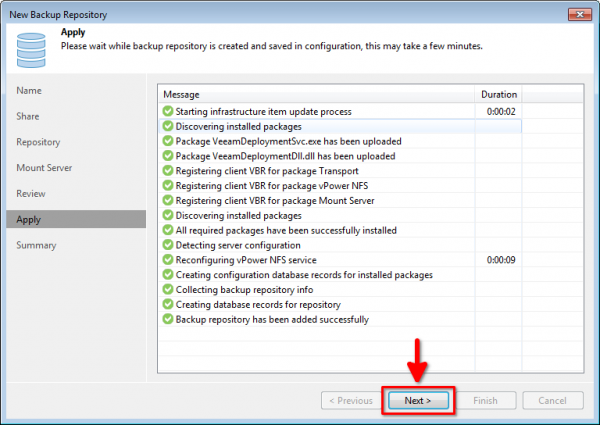Open the Share step in sidebar
Viewport: 600px width, 425px height.
(x=28, y=116)
